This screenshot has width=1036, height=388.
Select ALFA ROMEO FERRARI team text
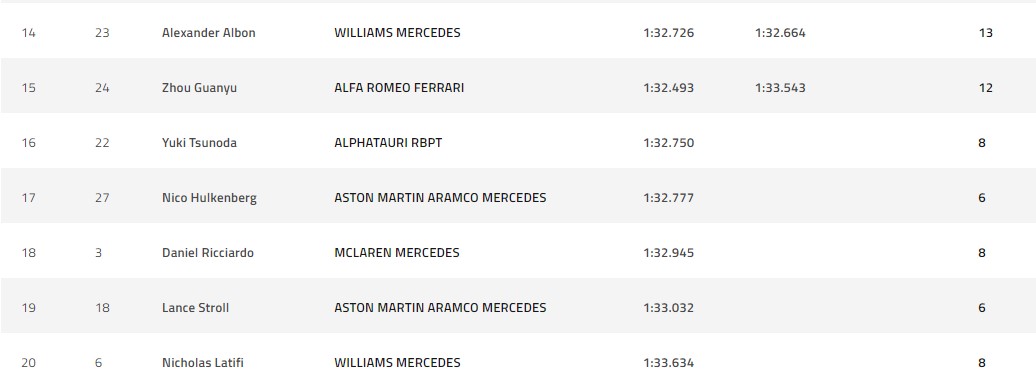(399, 88)
